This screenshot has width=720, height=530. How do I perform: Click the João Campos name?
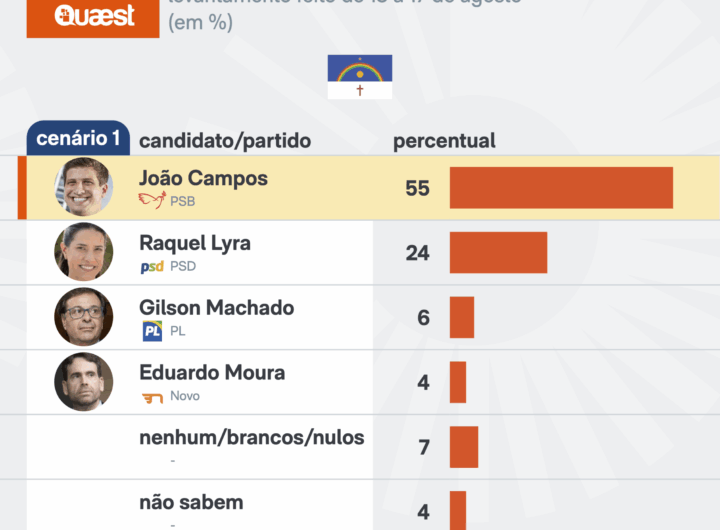pos(203,178)
